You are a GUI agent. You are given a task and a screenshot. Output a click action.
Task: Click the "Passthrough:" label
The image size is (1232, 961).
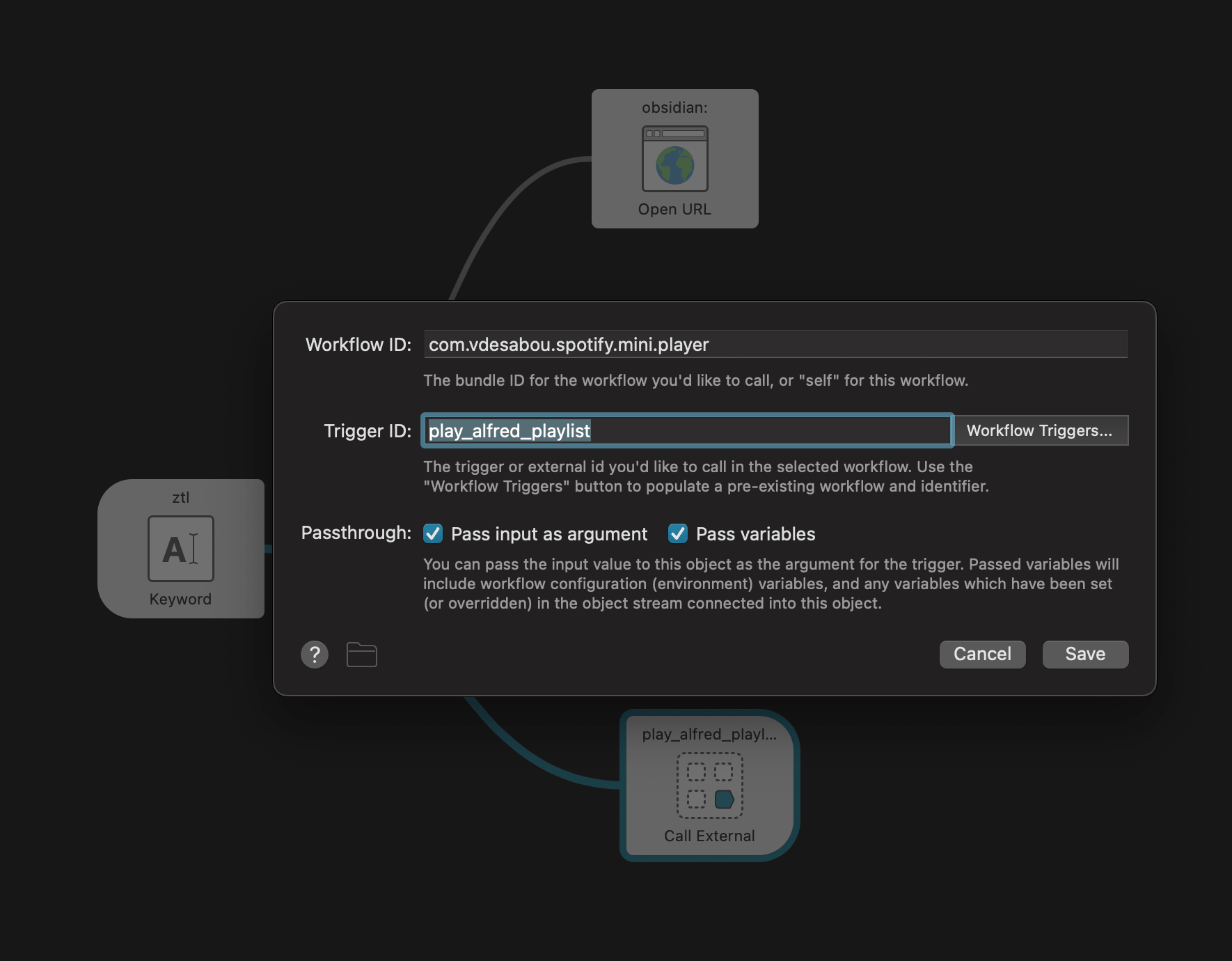[356, 533]
